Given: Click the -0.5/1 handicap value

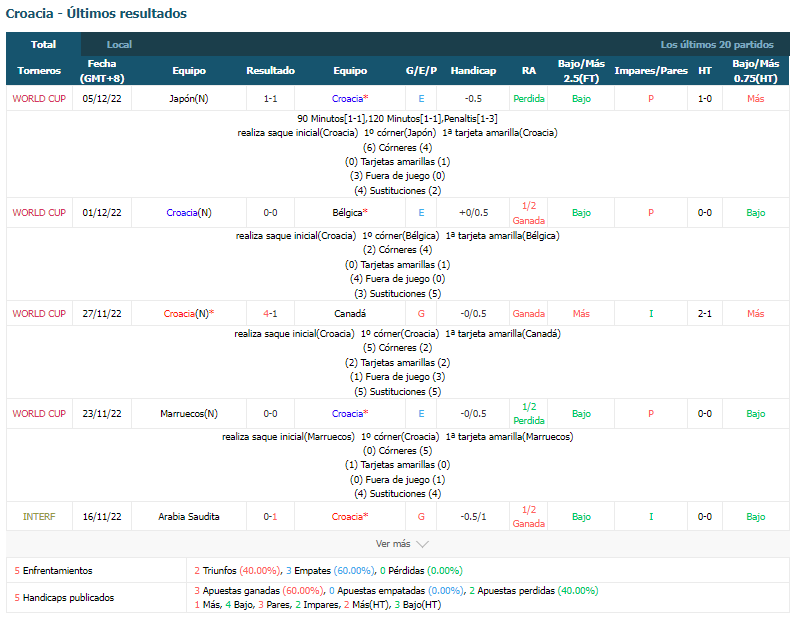Looking at the screenshot, I should coord(473,516).
